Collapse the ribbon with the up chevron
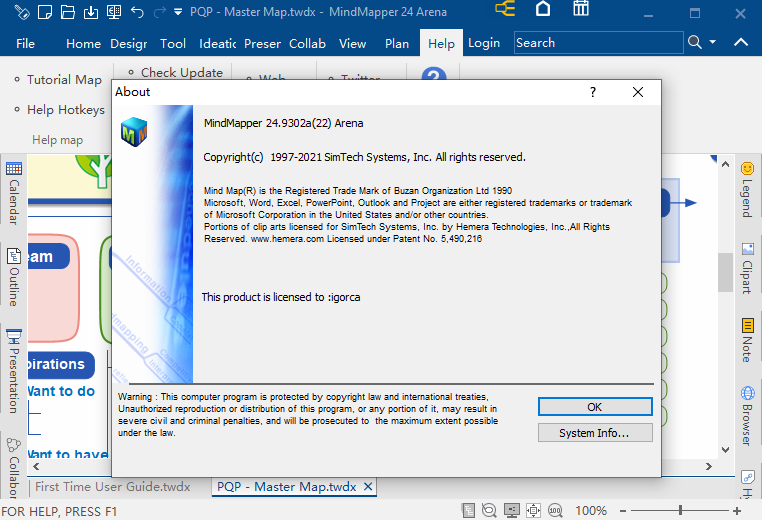 pyautogui.click(x=741, y=42)
